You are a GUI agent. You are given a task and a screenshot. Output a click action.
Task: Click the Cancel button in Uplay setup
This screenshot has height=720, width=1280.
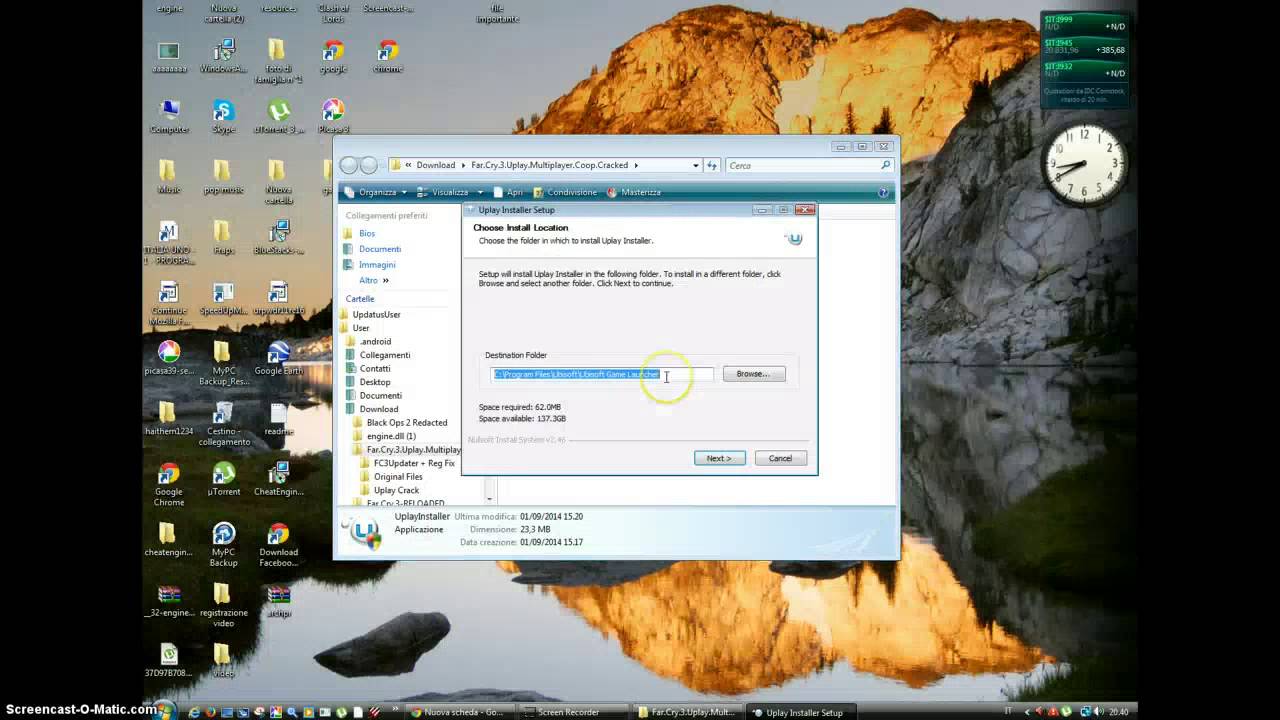[x=780, y=458]
